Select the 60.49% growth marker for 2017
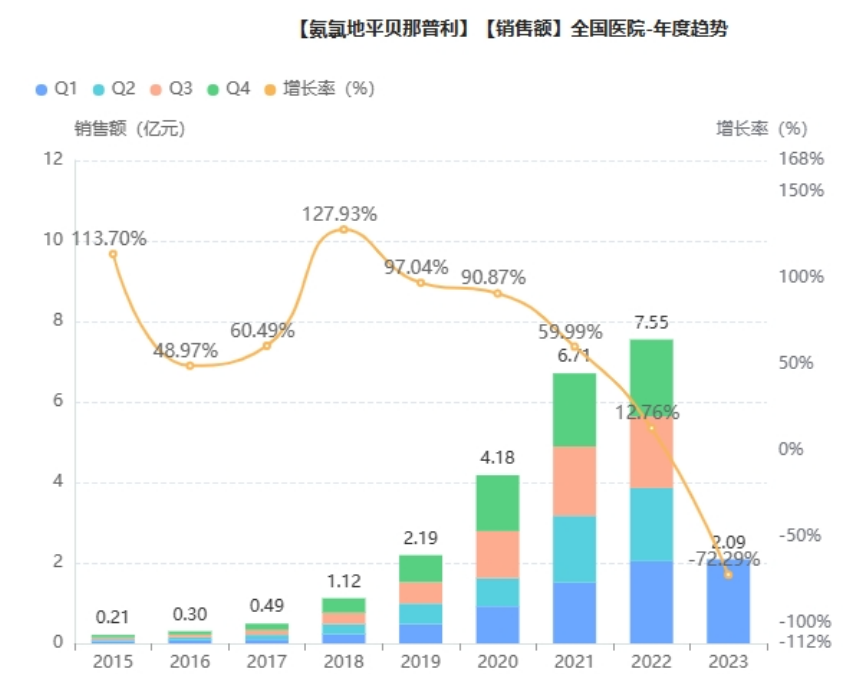 pyautogui.click(x=267, y=346)
